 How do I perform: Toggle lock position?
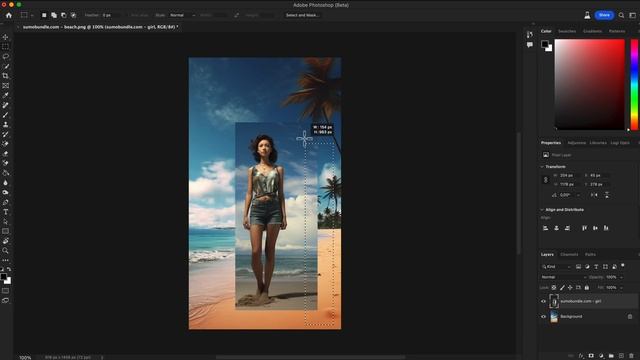[570, 288]
